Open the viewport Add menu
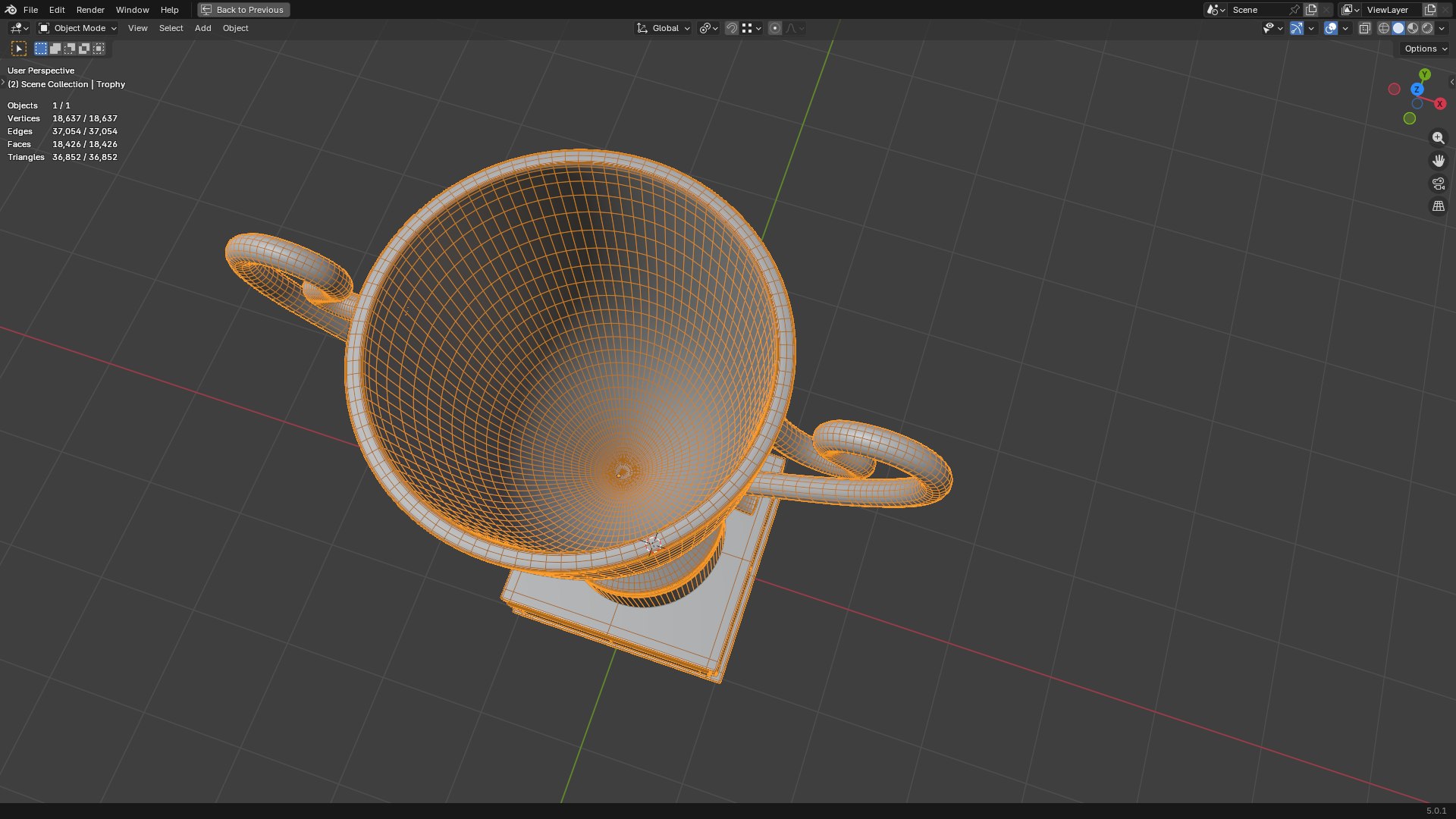Viewport: 1456px width, 819px height. (202, 28)
